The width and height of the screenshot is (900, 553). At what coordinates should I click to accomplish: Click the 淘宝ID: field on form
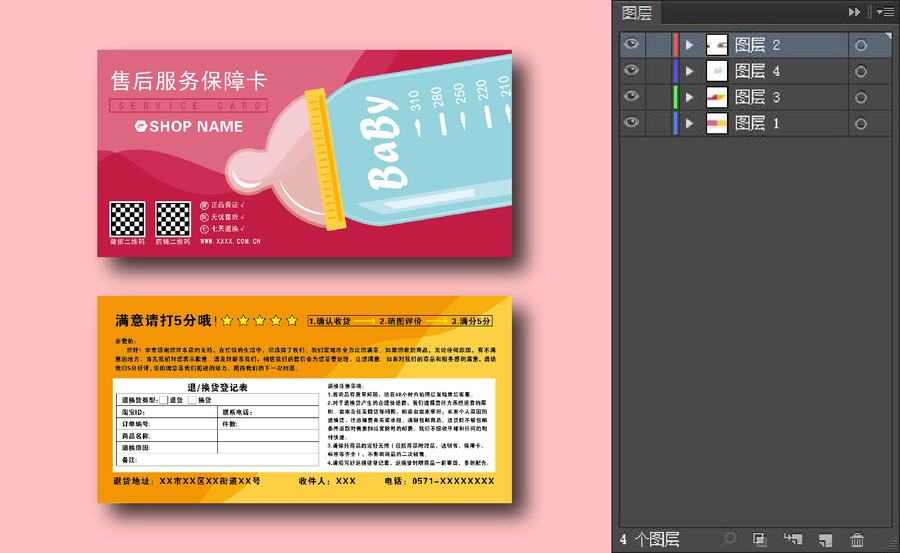pos(167,412)
